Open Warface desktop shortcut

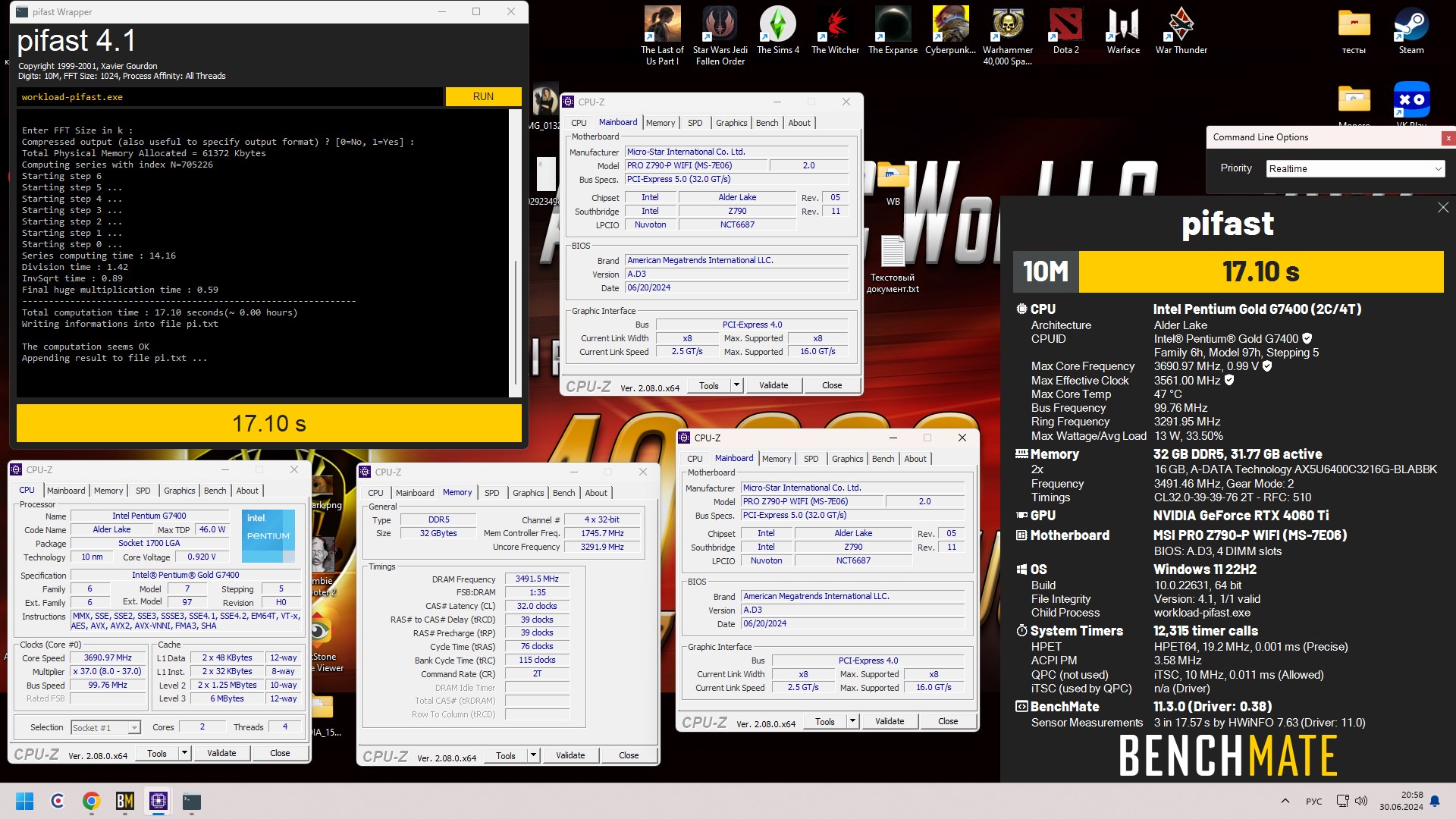(1123, 30)
